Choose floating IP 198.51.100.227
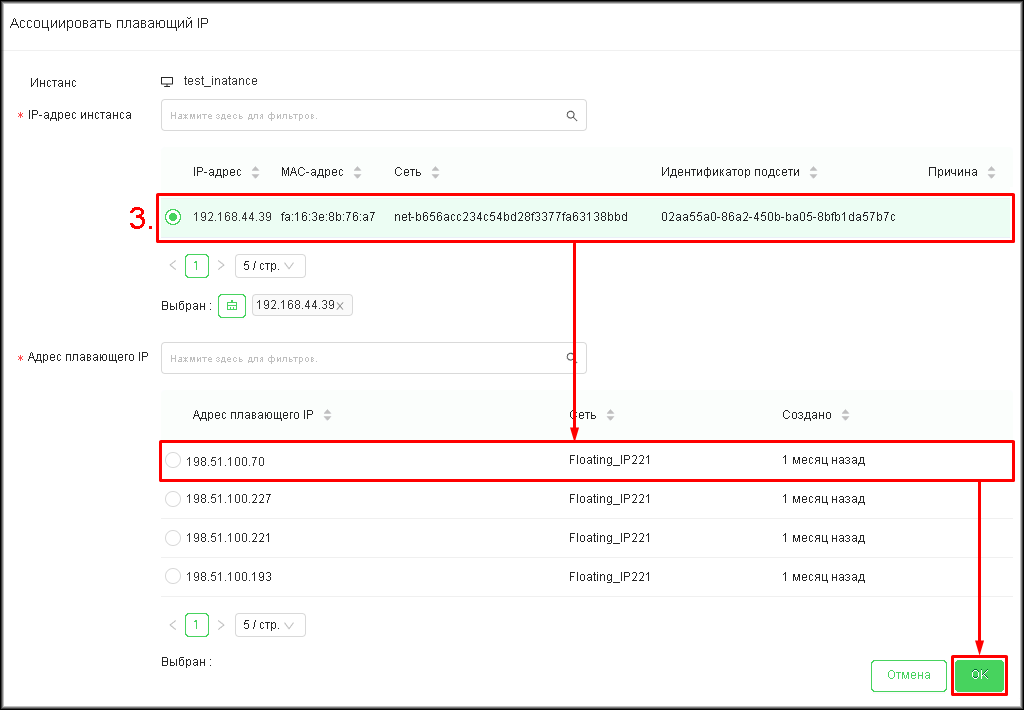 click(x=173, y=499)
